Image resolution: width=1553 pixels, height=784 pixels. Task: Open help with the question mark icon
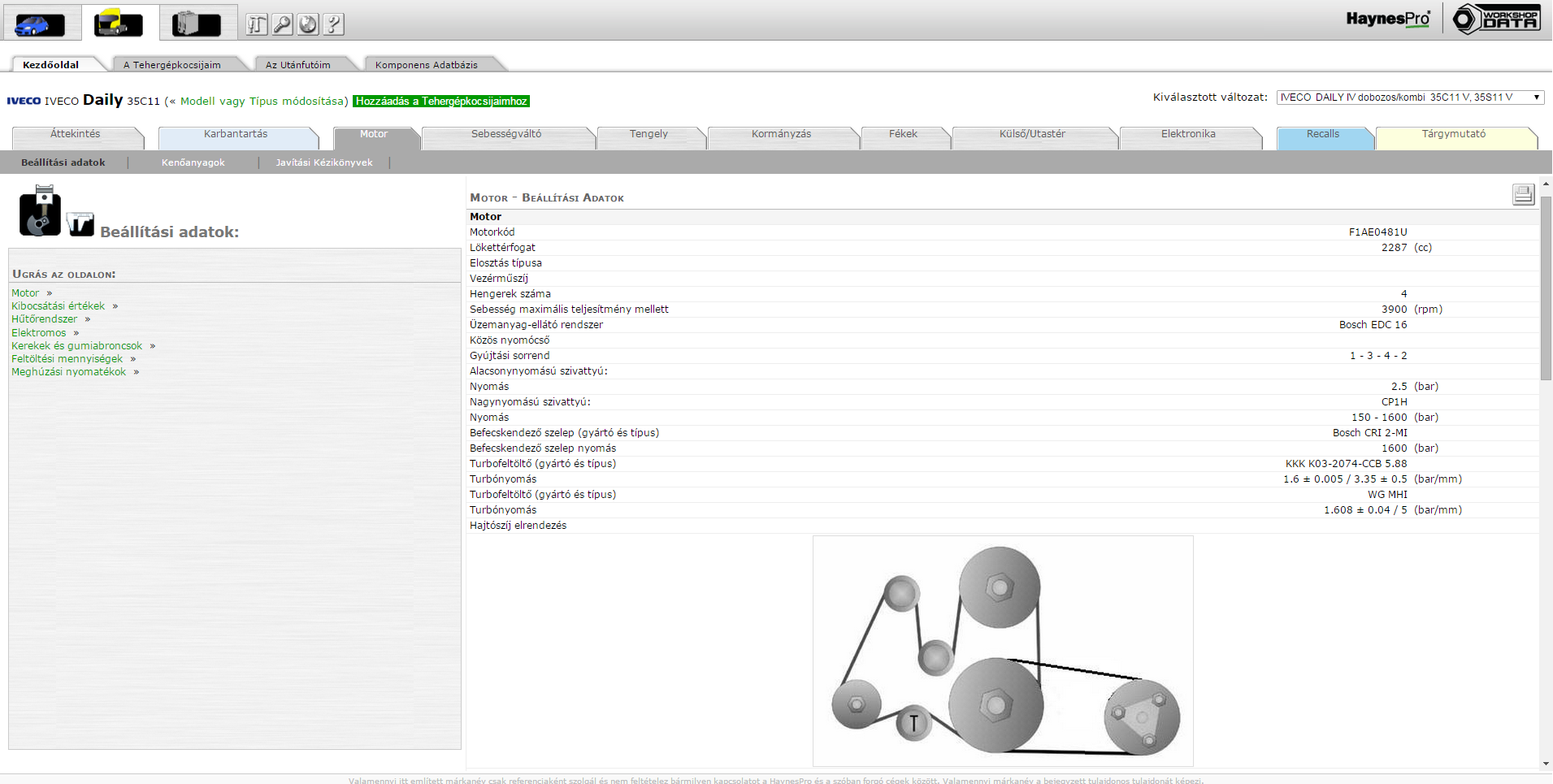pyautogui.click(x=333, y=24)
